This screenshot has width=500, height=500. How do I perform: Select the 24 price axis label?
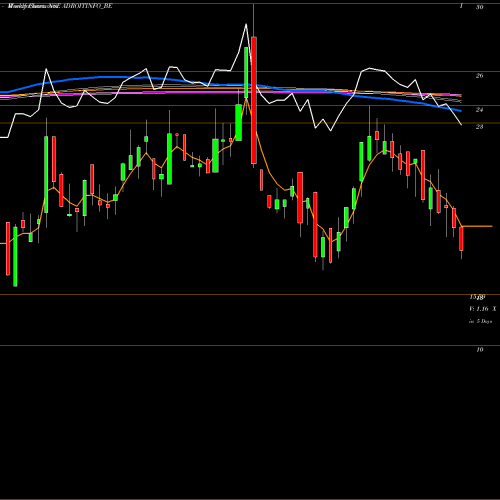479,110
